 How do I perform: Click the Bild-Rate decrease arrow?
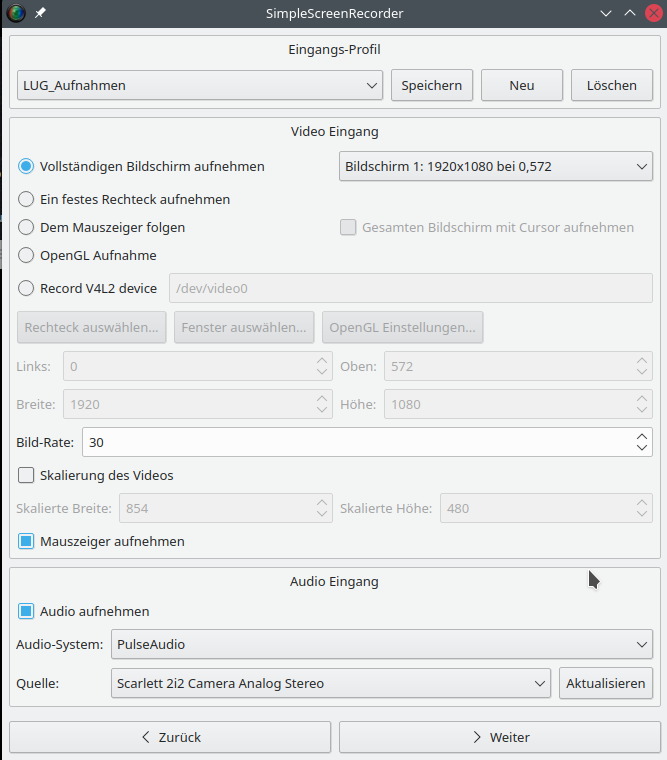click(x=642, y=447)
